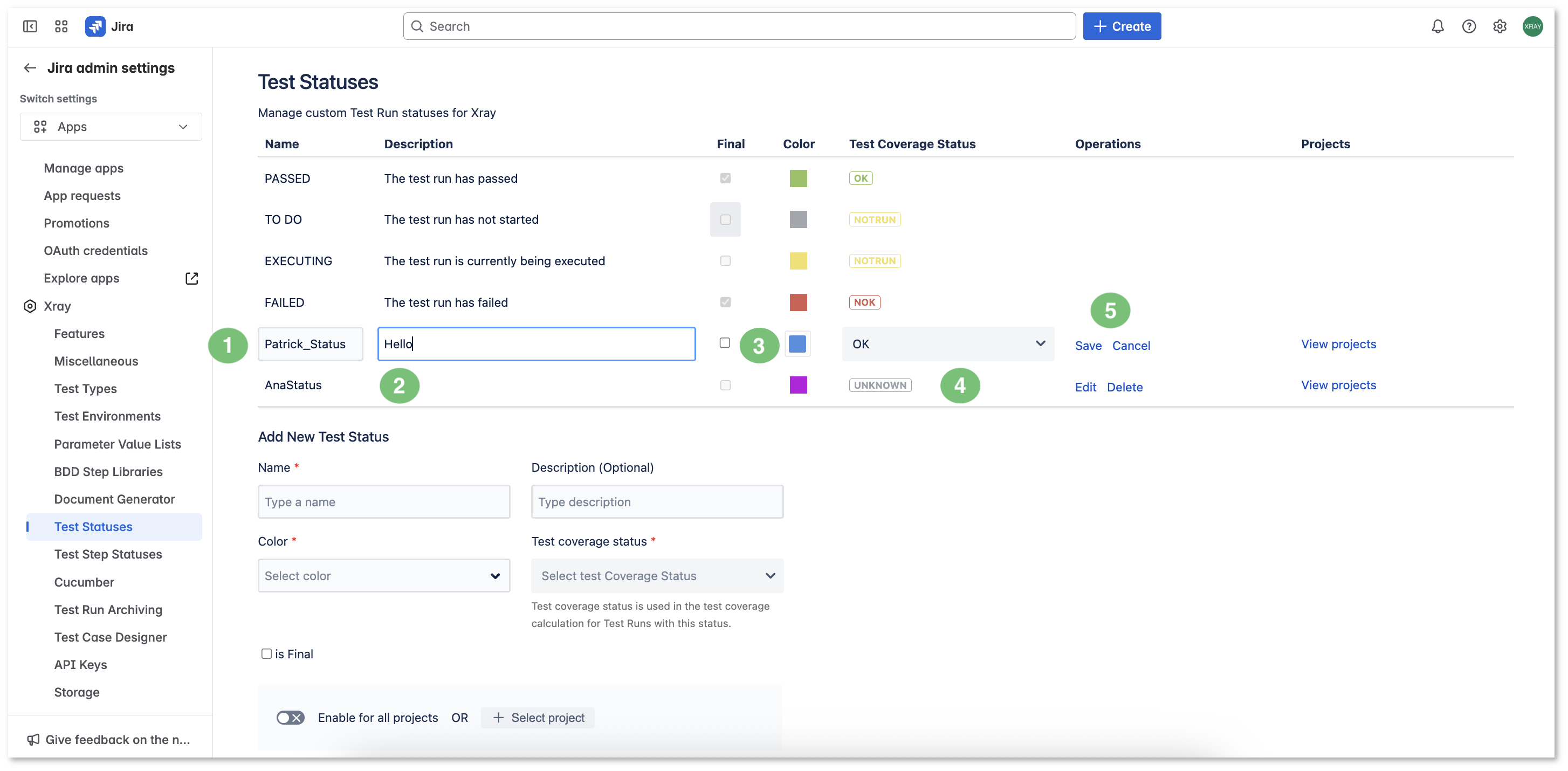Click the Xray hexagon icon in sidebar
The height and width of the screenshot is (771, 1568).
[30, 306]
